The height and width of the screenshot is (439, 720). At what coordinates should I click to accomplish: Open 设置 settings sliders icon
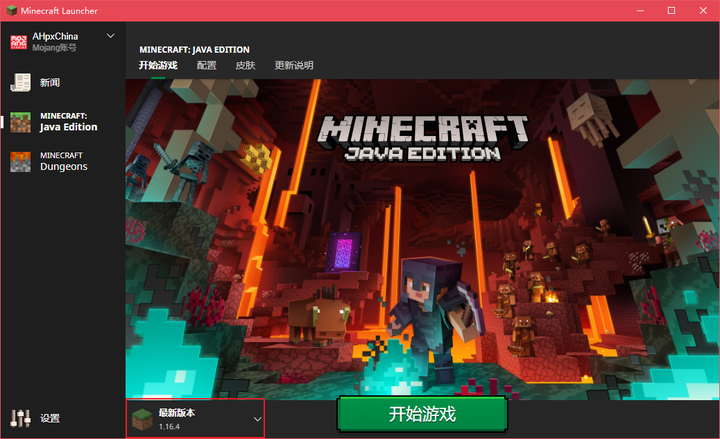(20, 418)
